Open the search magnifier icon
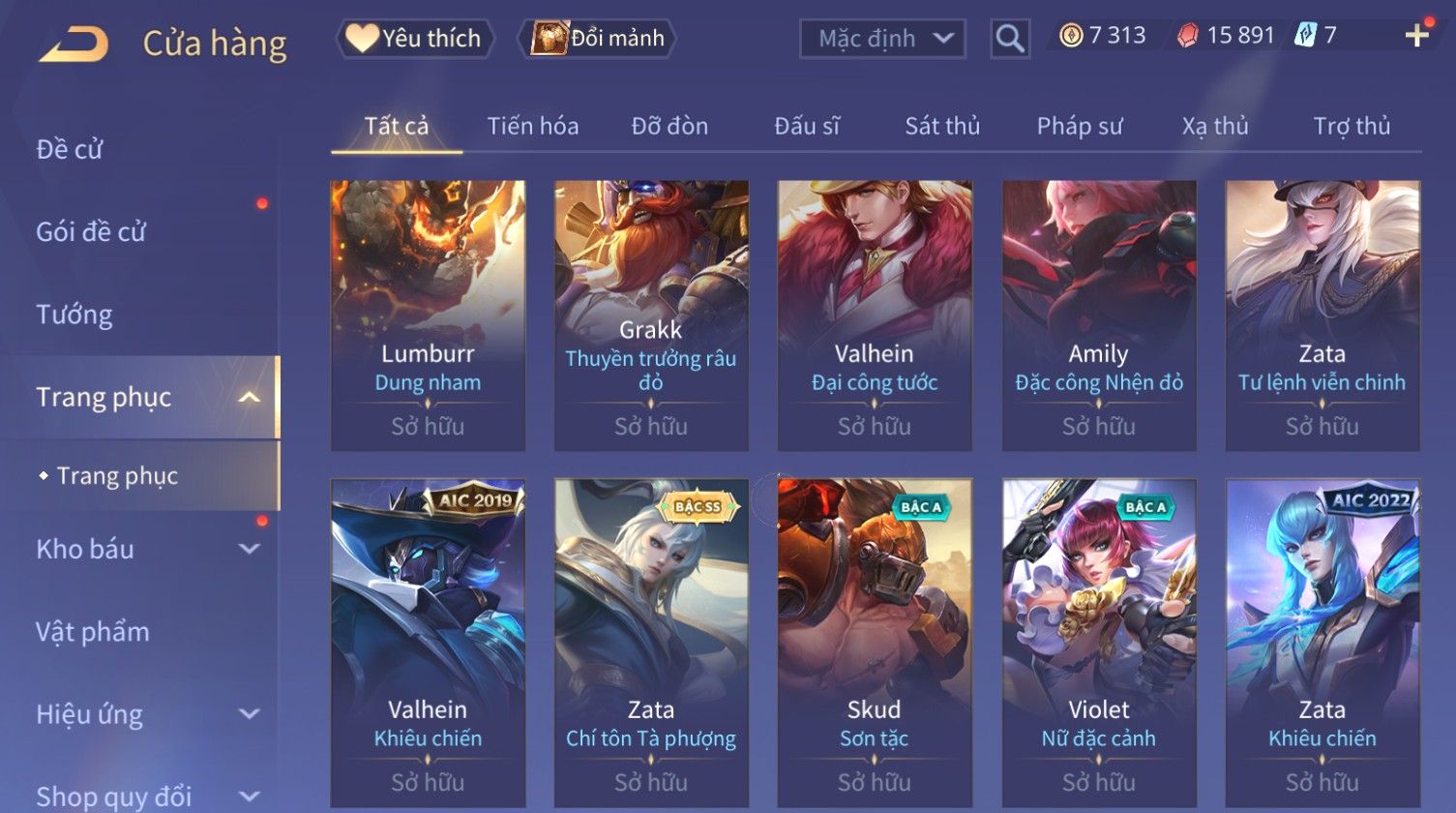The width and height of the screenshot is (1456, 813). coord(1009,39)
